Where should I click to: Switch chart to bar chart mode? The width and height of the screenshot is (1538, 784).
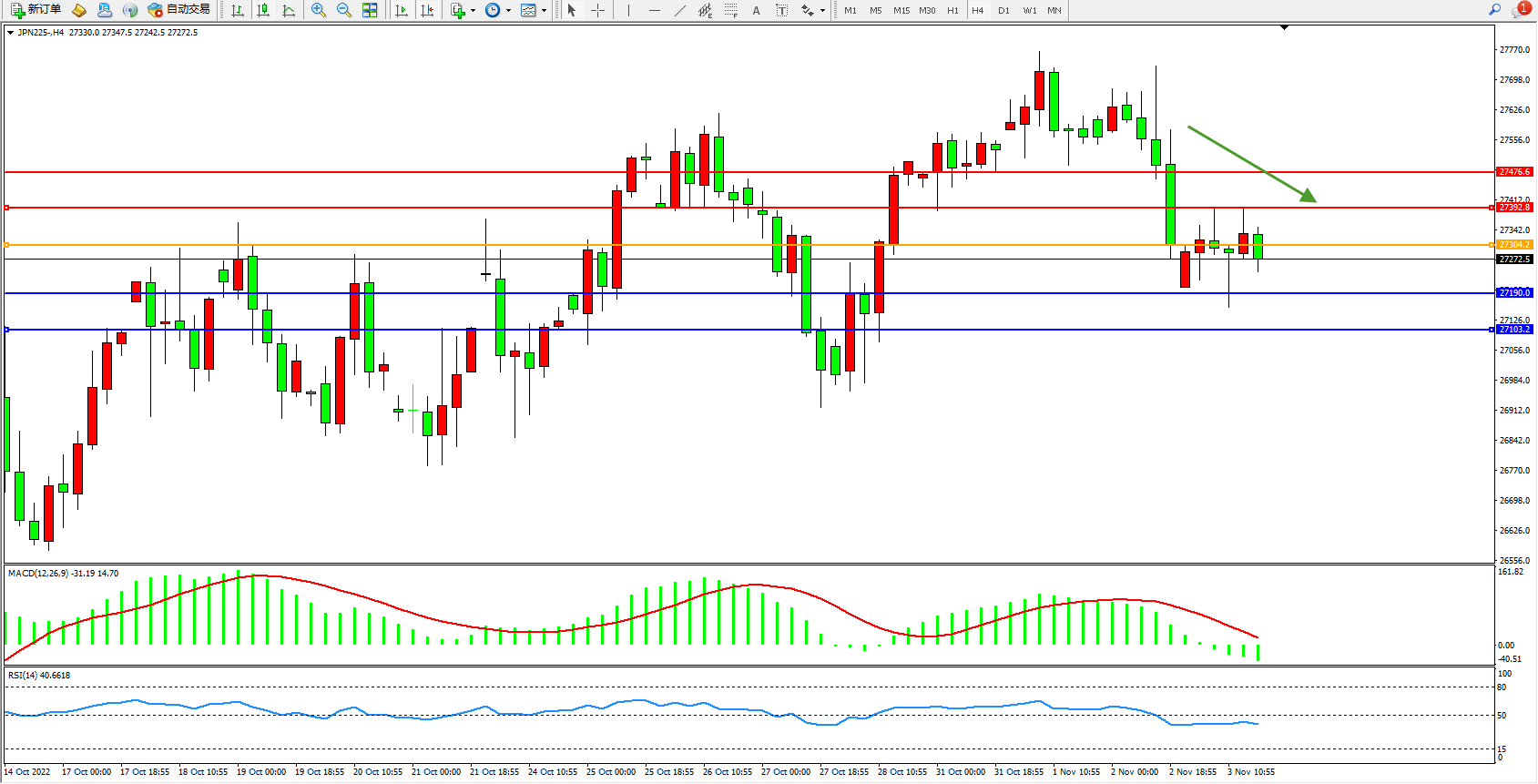tap(238, 10)
